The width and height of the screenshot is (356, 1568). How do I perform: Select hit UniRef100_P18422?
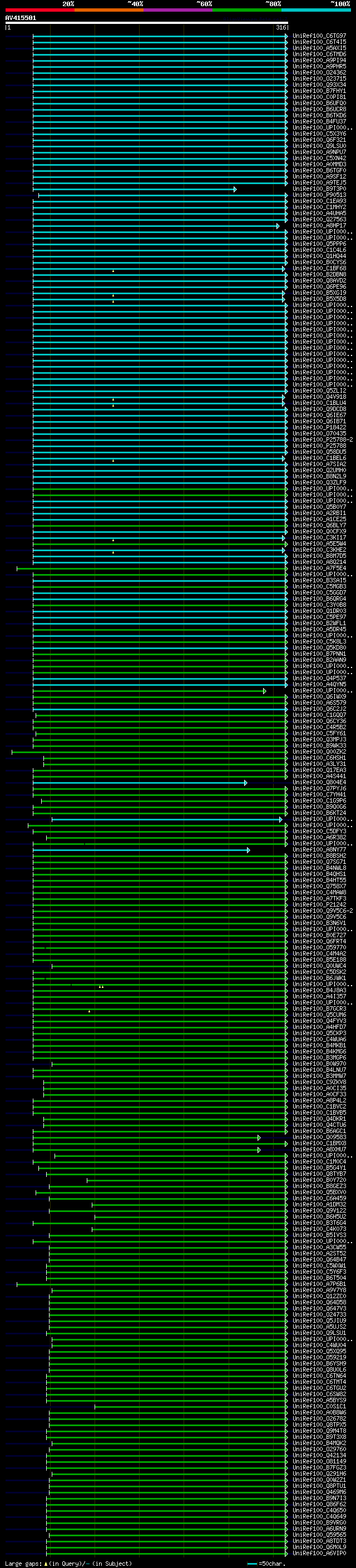coord(319,427)
